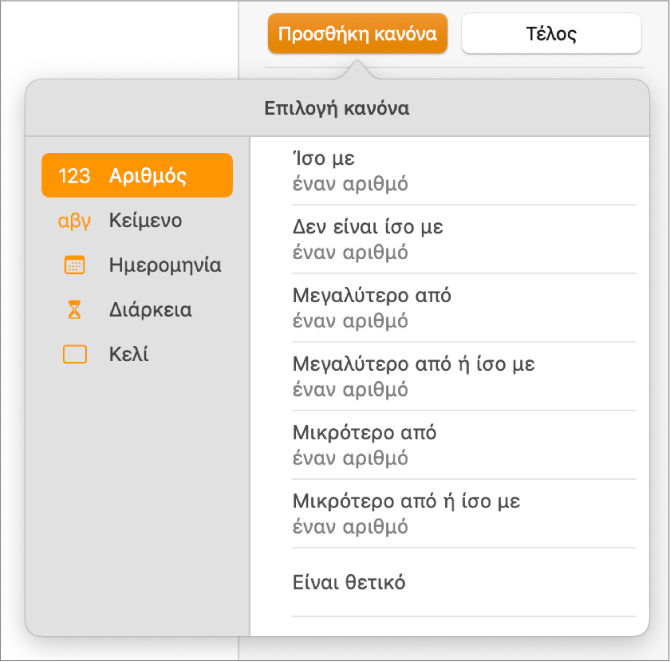Select the 123 number icon
670x662 pixels.
tap(74, 176)
